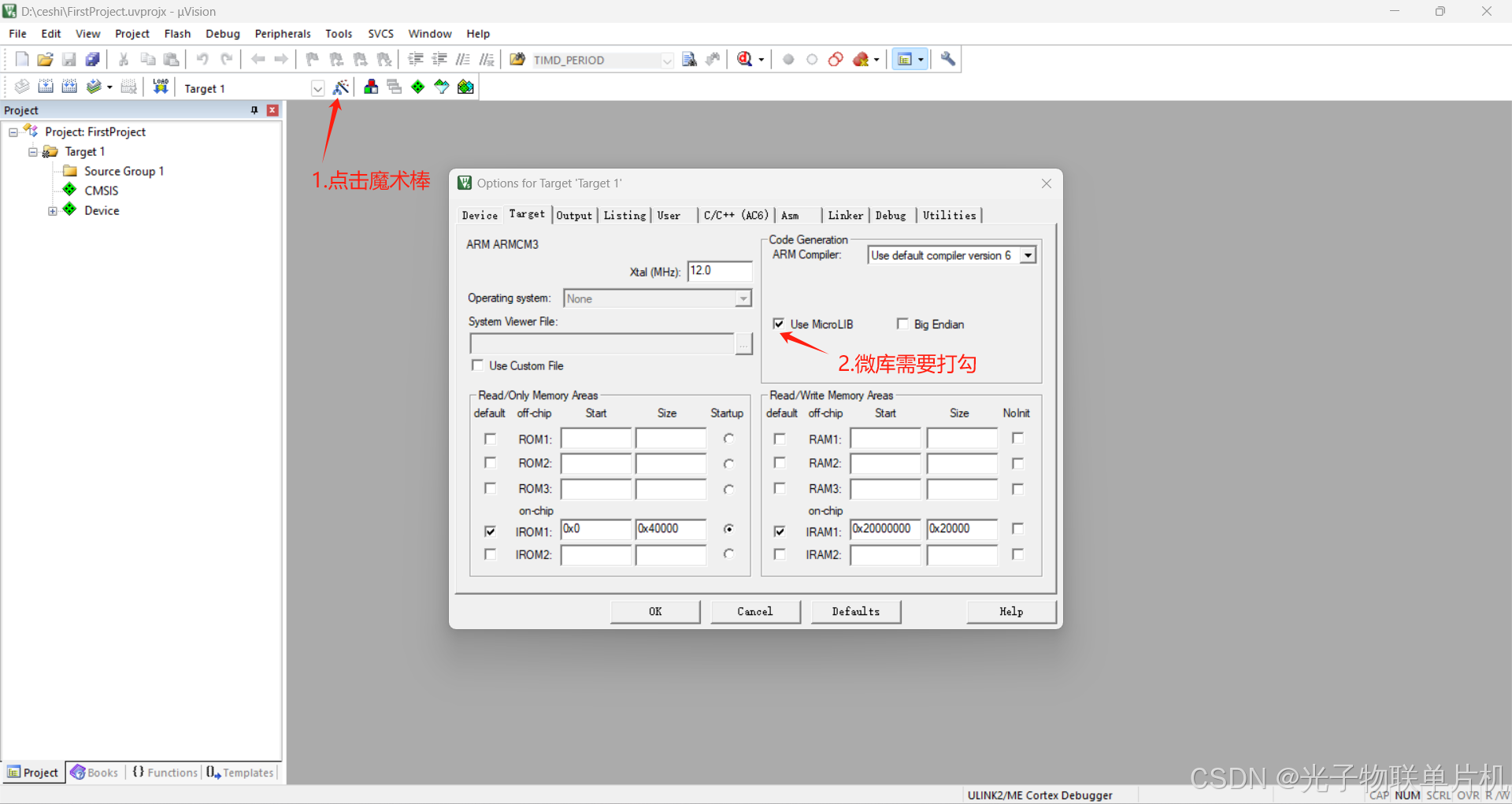Click the Kill All Breakpoints icon

click(x=861, y=59)
